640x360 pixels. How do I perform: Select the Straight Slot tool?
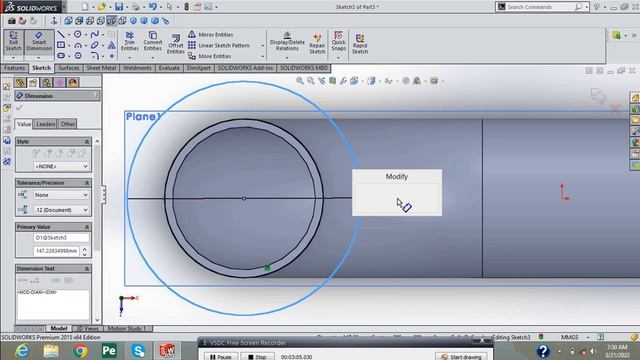click(61, 56)
